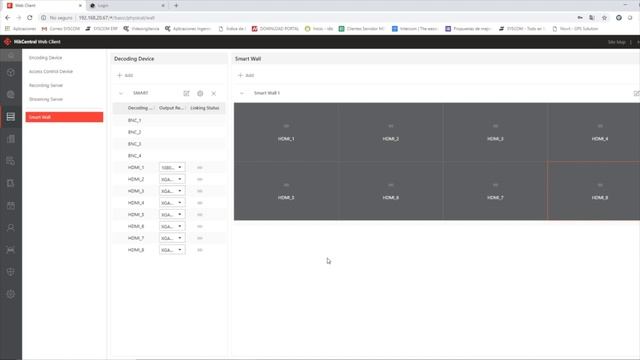Open the Aplicaciones bookmarks shortcut
The image size is (640, 360).
click(x=20, y=29)
